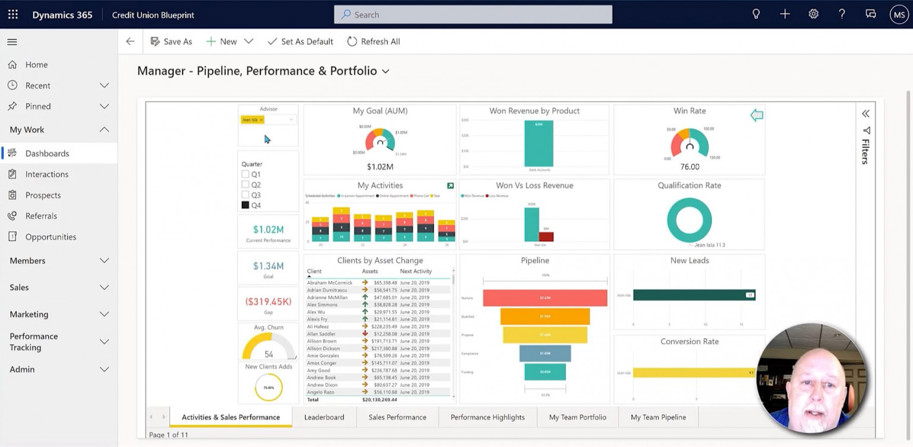The height and width of the screenshot is (447, 913).
Task: Expand the Pinned section chevron
Action: pyautogui.click(x=104, y=107)
